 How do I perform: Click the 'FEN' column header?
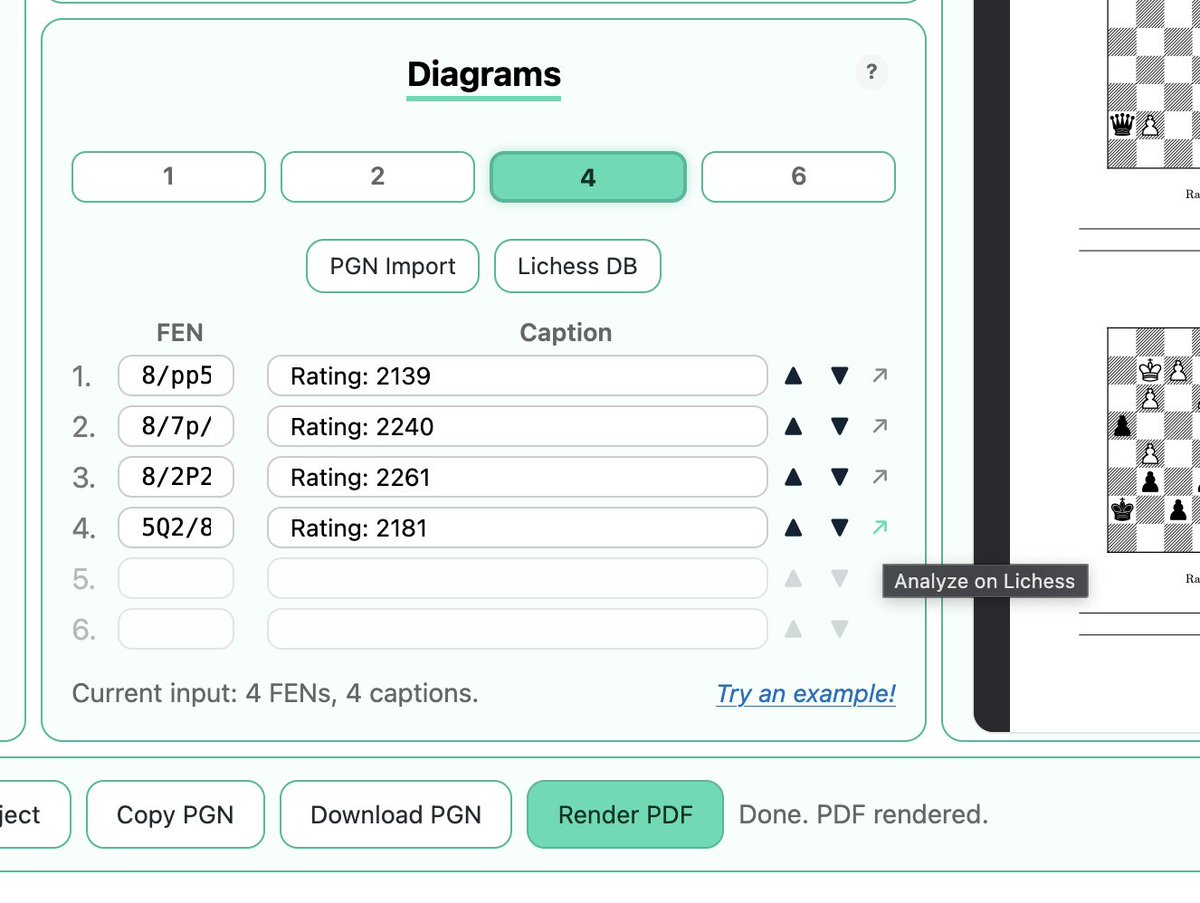(x=180, y=333)
